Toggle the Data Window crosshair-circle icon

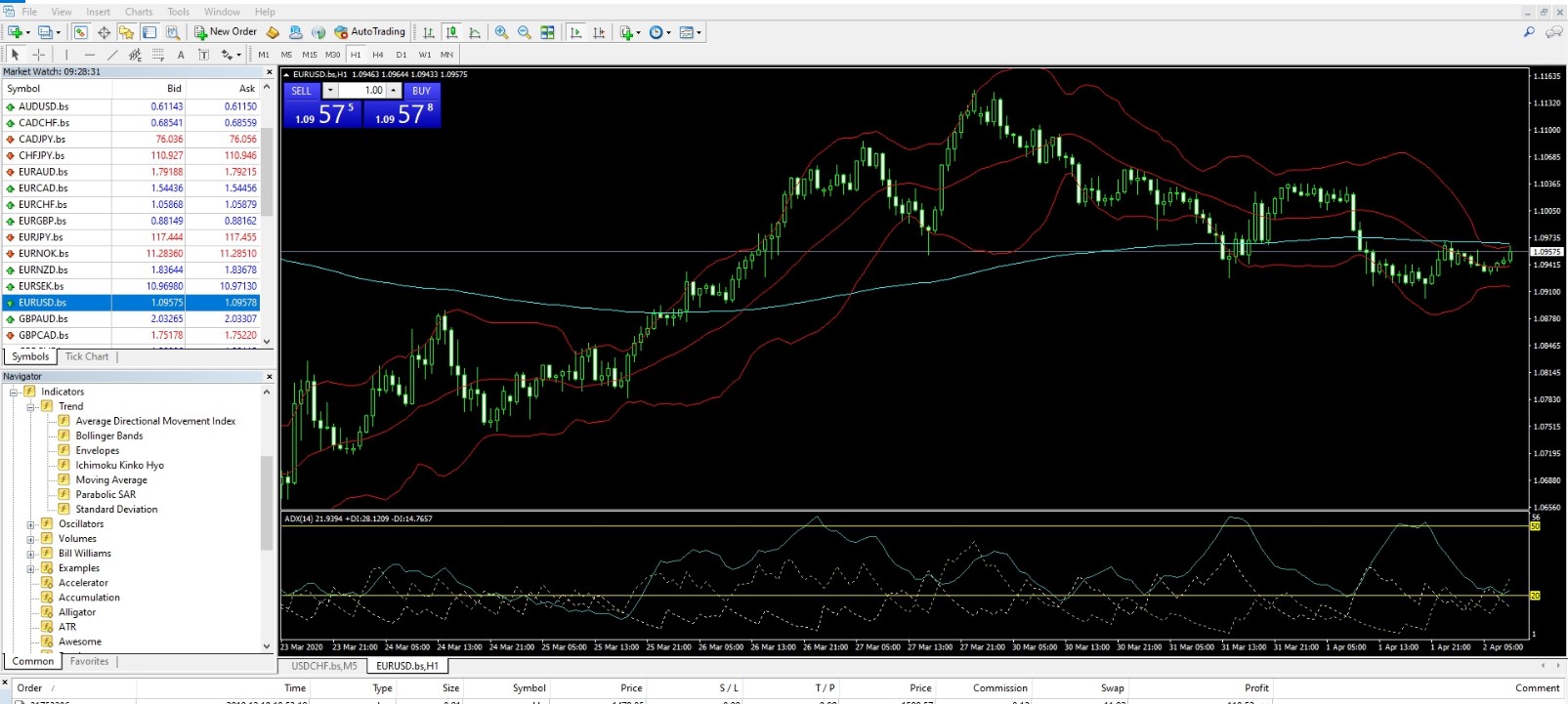[x=104, y=32]
